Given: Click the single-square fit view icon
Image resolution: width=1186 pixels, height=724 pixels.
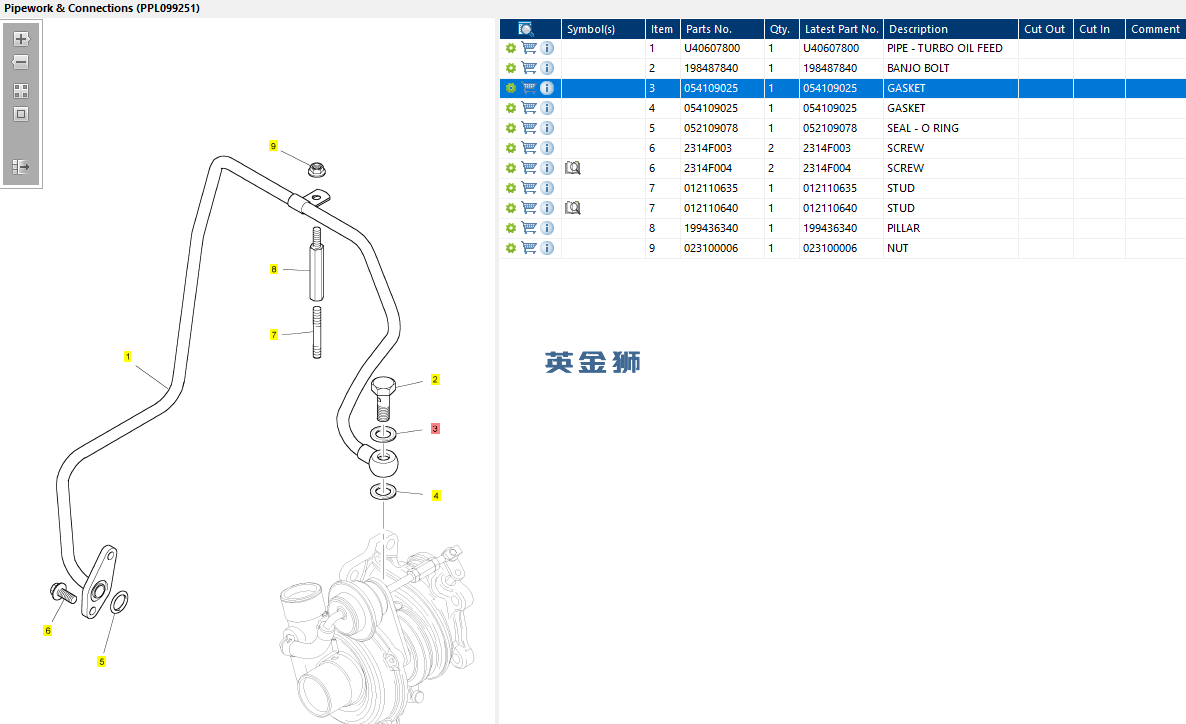Looking at the screenshot, I should [x=21, y=114].
